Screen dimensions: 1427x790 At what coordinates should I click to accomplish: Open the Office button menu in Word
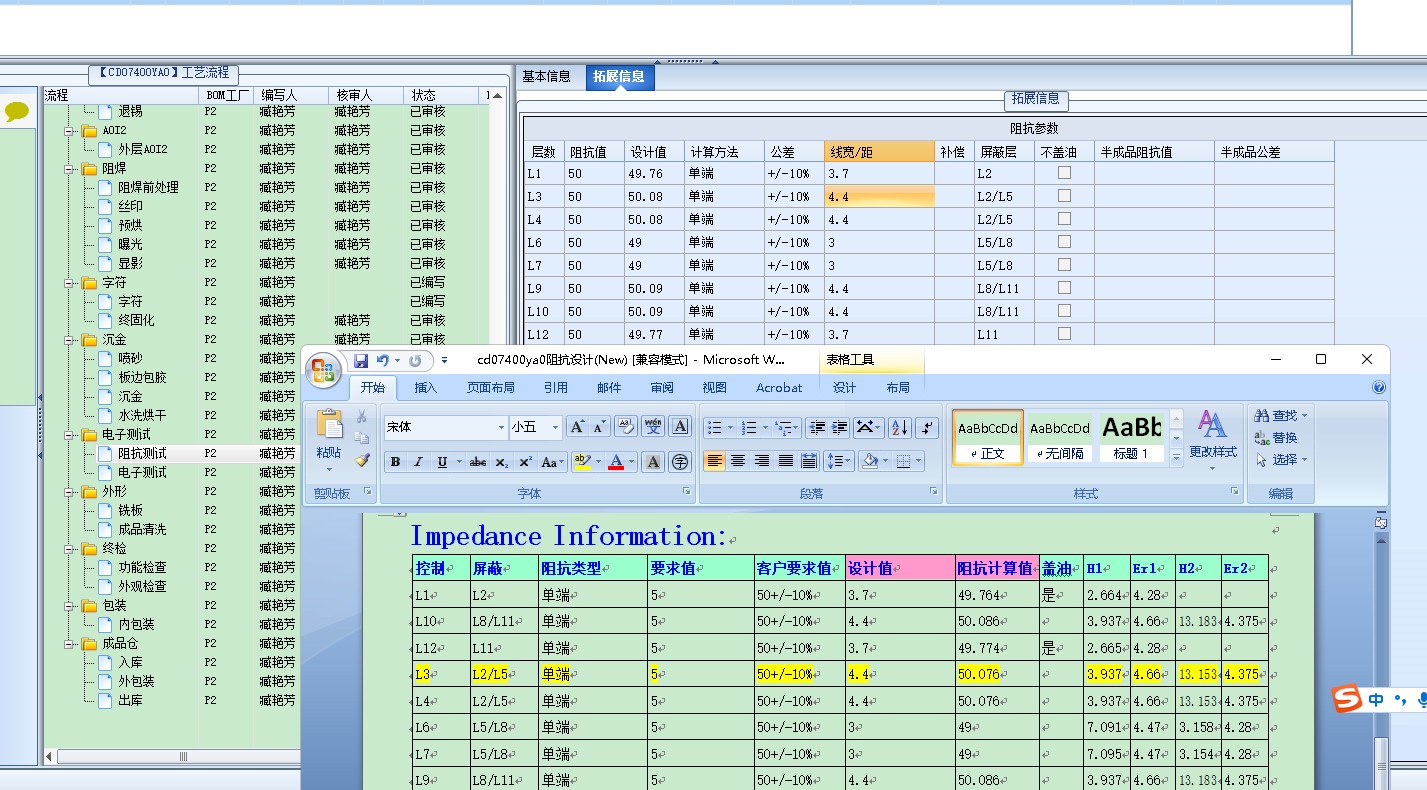click(x=323, y=370)
